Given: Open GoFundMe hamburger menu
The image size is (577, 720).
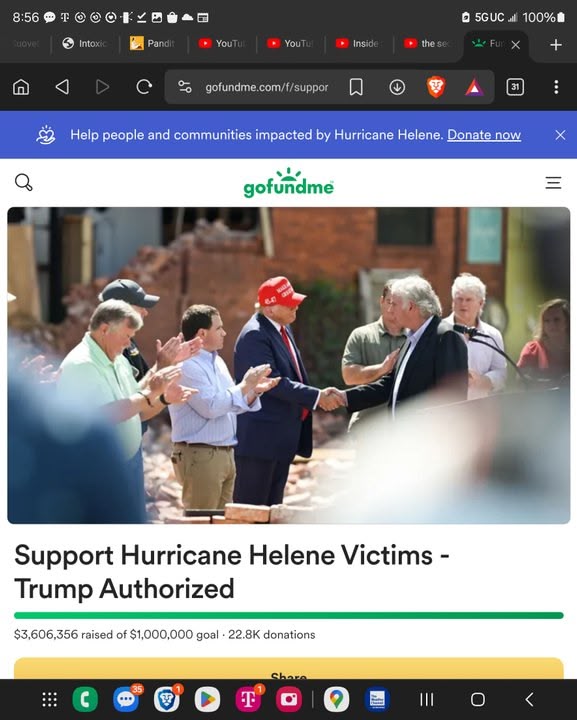Looking at the screenshot, I should coord(553,183).
